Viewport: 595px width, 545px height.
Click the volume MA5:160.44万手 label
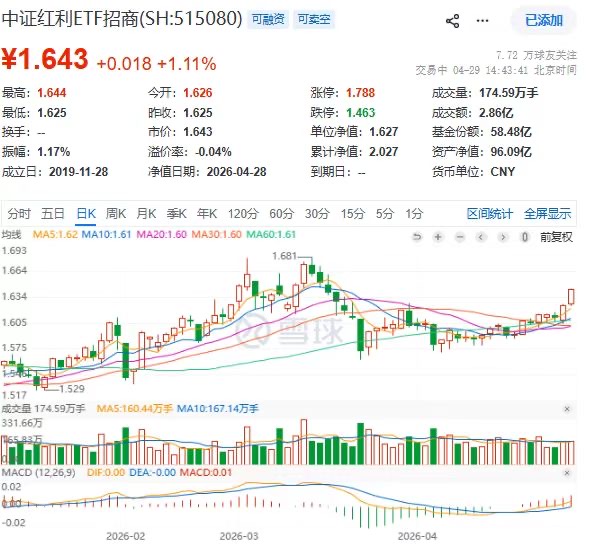[x=135, y=409]
